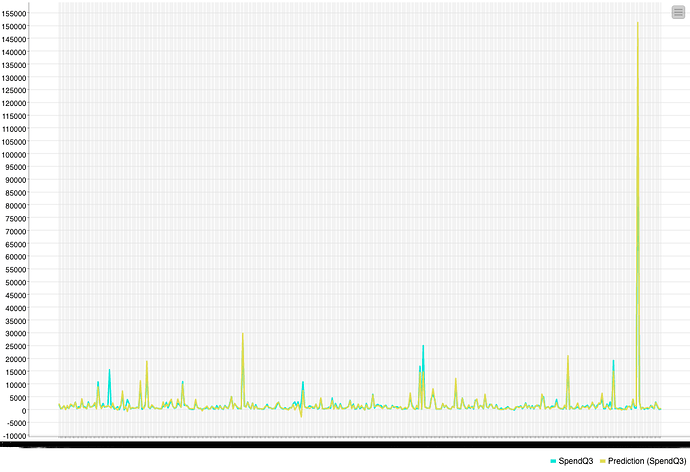Click the y-axis label -5000
Screen dimensions: 690x472
pyautogui.click(x=16, y=423)
